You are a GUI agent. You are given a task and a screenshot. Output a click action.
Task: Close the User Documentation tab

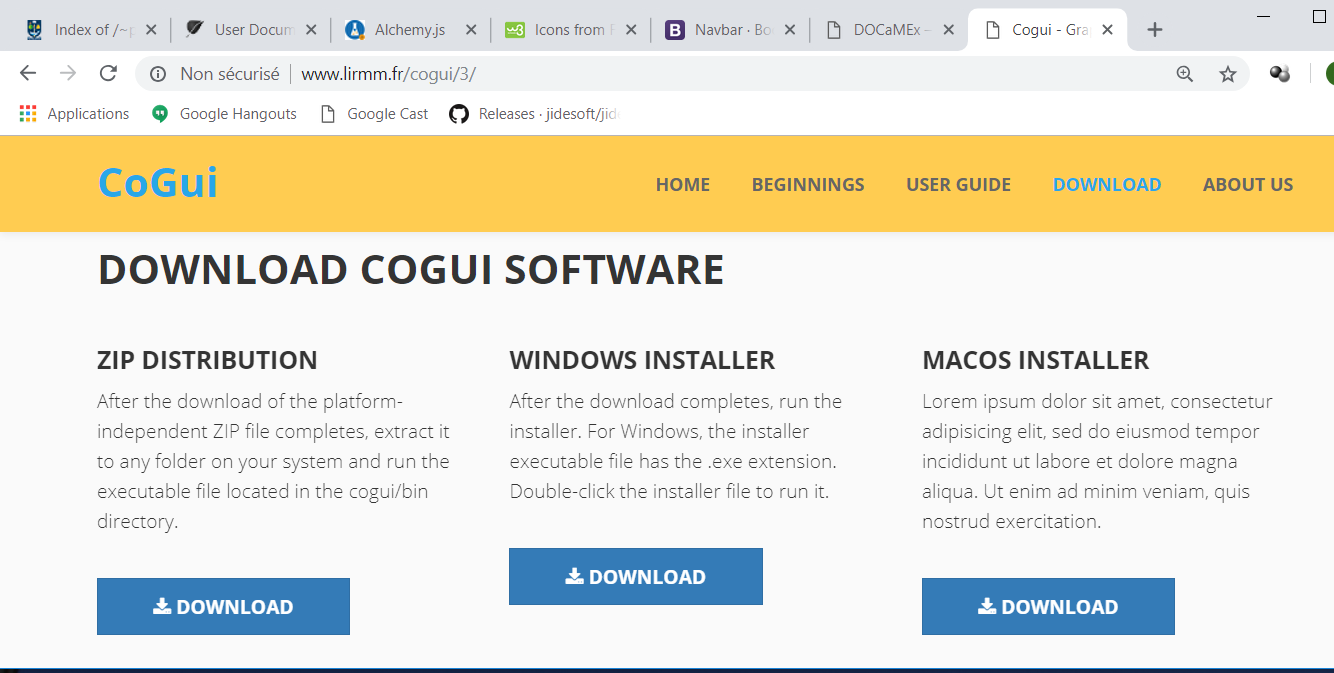coord(310,30)
